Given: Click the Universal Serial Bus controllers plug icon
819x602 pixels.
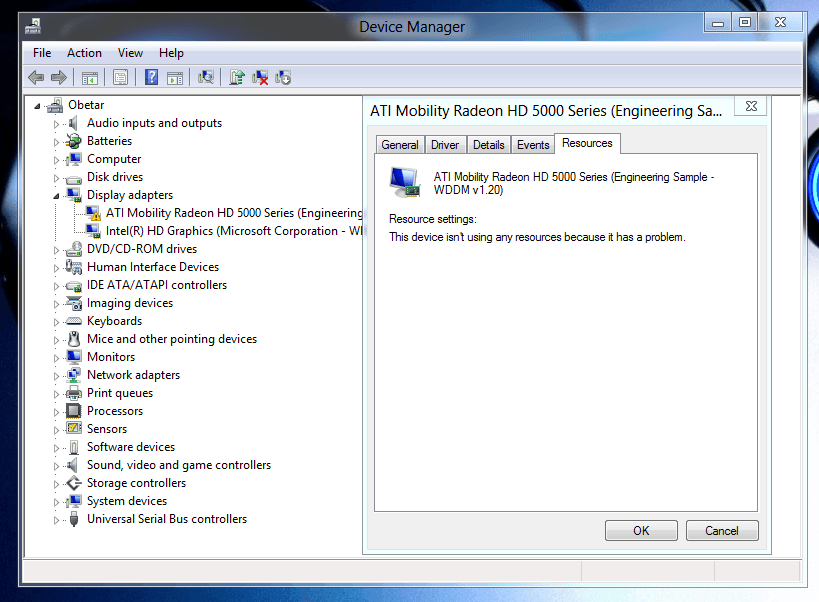Looking at the screenshot, I should 74,519.
